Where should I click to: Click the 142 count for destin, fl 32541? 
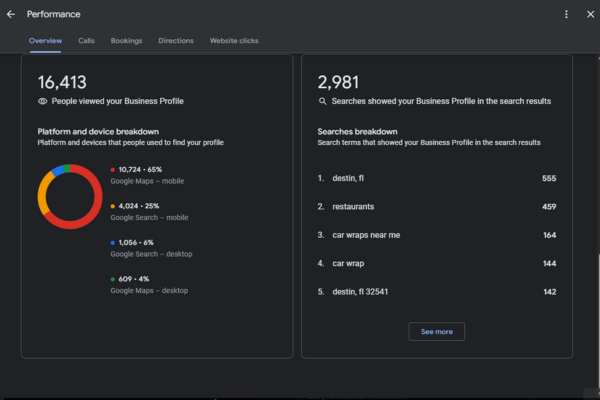point(550,292)
